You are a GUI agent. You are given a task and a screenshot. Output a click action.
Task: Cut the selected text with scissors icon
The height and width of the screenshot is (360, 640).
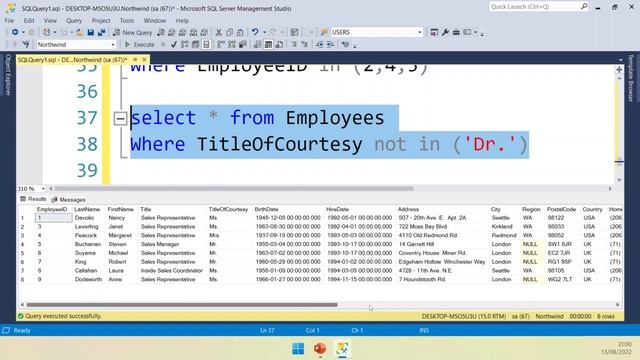click(219, 32)
